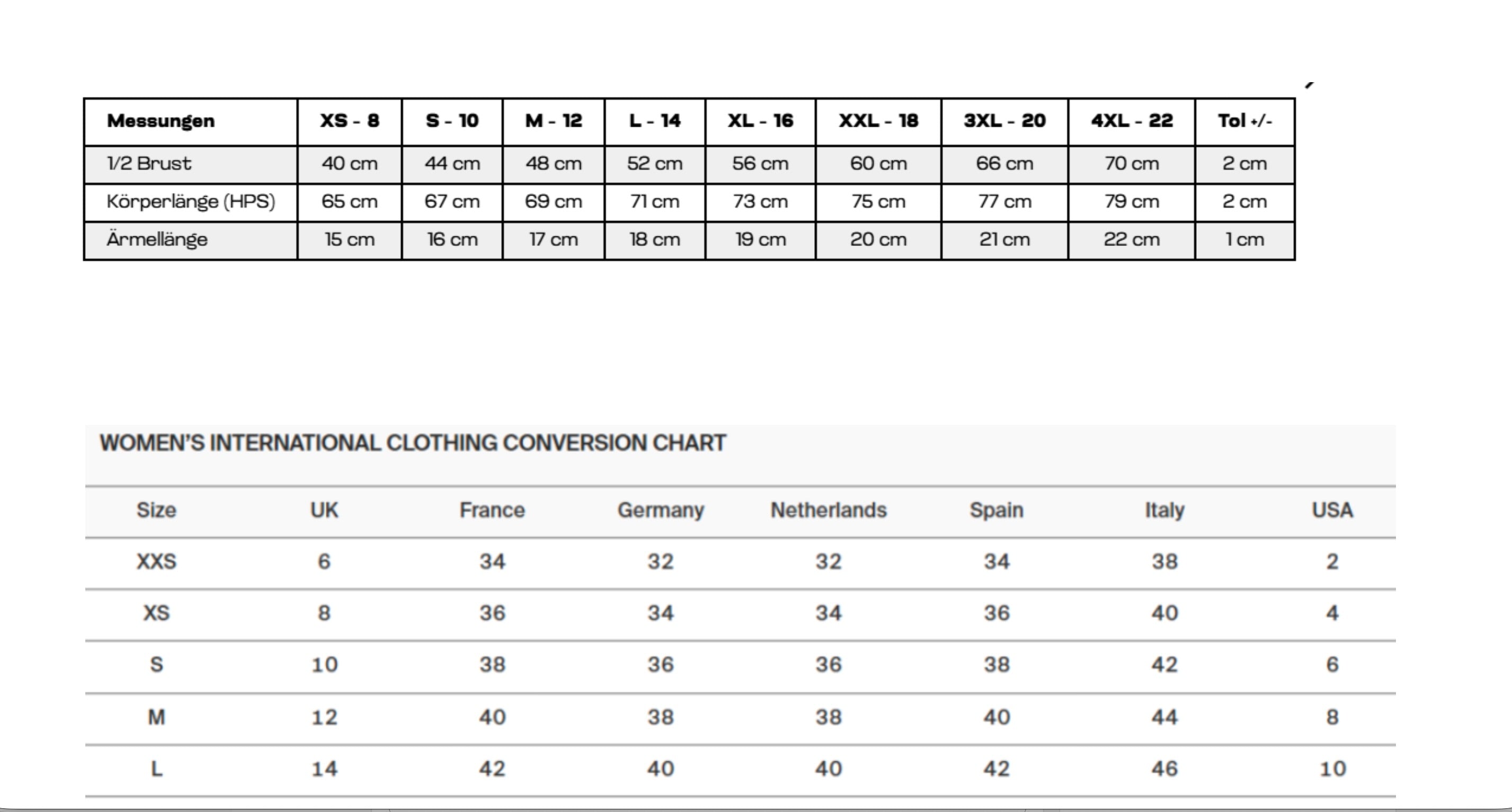Click the Women's International Clothing Conversion Chart title
1512x812 pixels.
pyautogui.click(x=413, y=443)
